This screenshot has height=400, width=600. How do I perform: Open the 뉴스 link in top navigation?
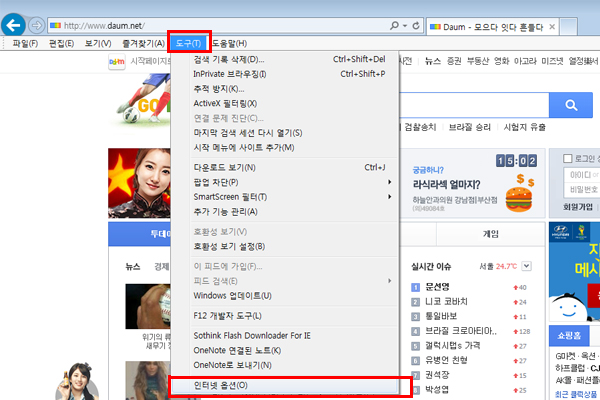pyautogui.click(x=433, y=61)
